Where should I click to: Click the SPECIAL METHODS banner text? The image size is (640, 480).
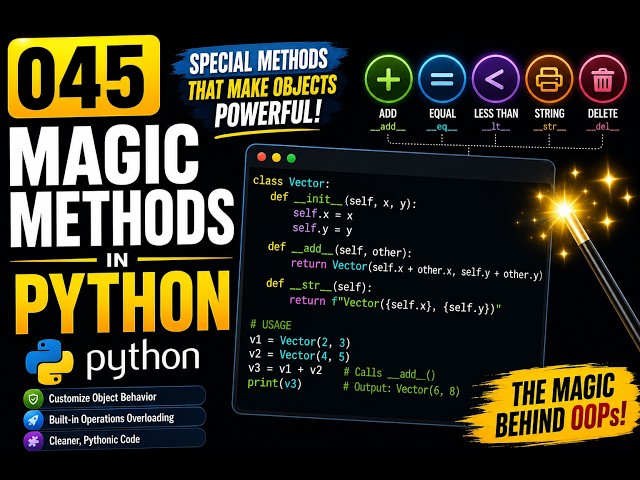[258, 61]
